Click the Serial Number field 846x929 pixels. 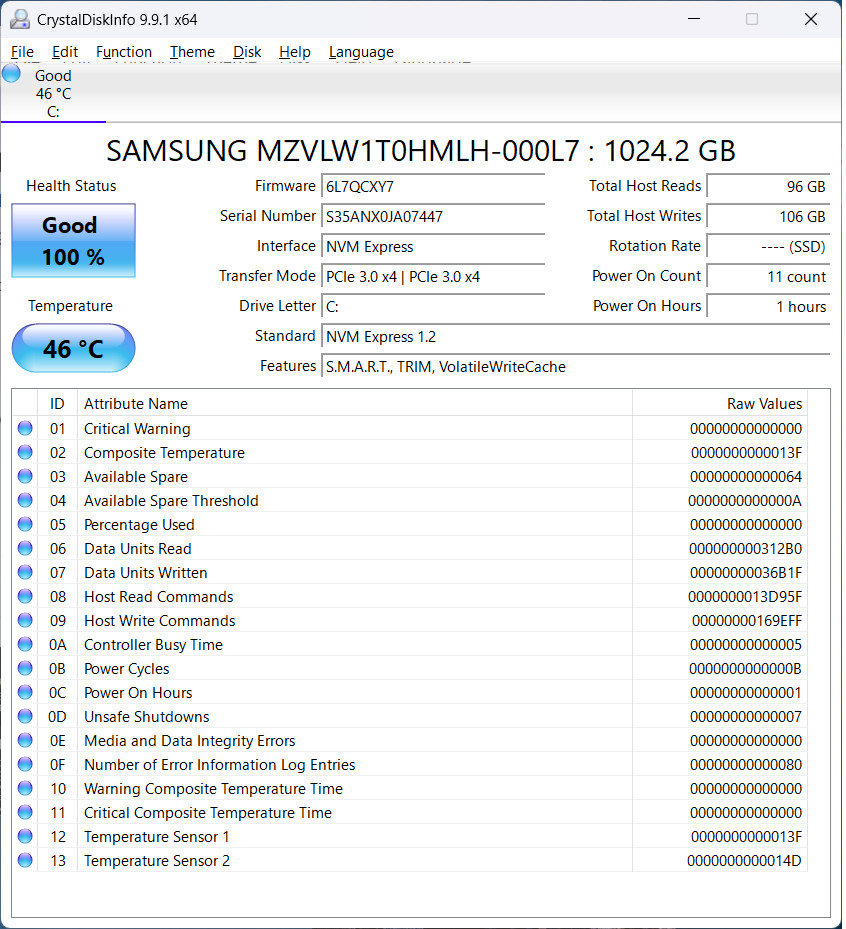click(x=433, y=217)
